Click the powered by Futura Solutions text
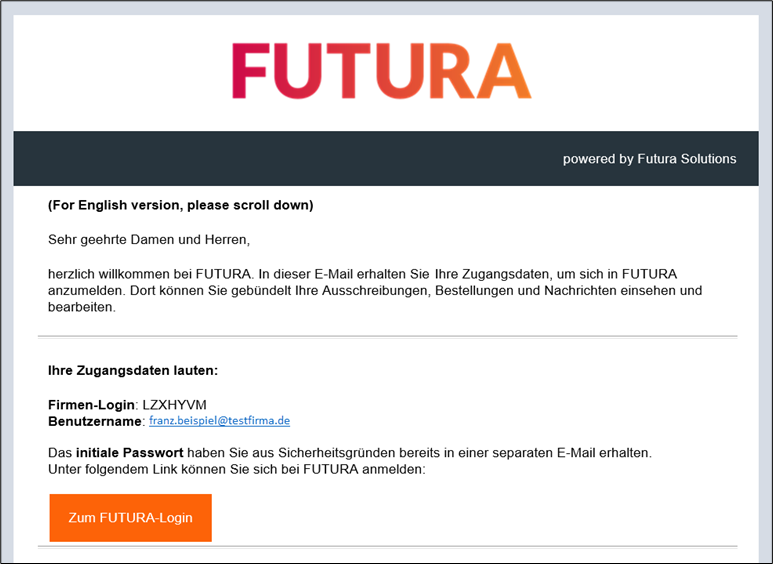Image resolution: width=773 pixels, height=564 pixels. point(649,159)
